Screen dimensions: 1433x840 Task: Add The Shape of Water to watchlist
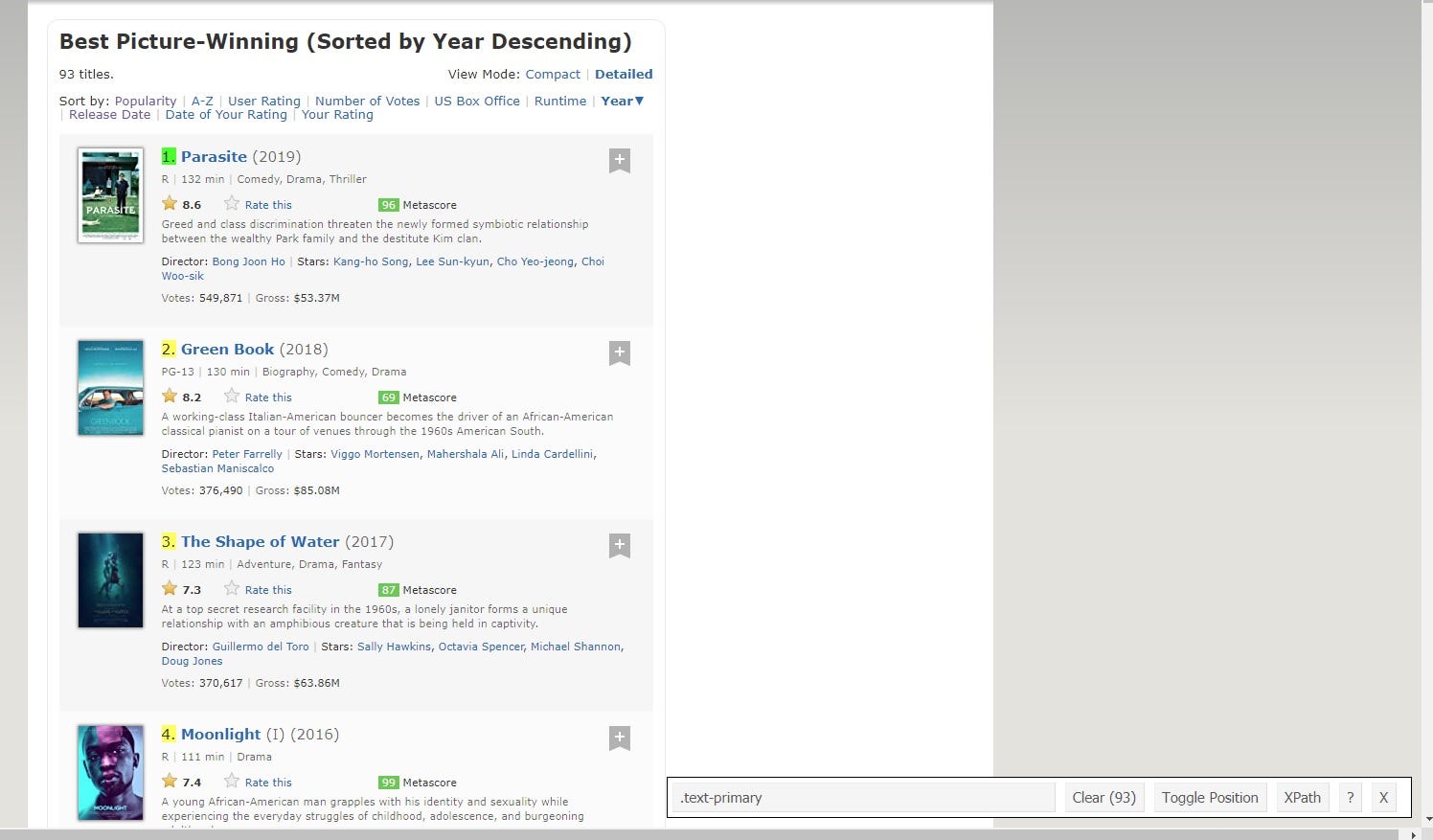pyautogui.click(x=620, y=545)
